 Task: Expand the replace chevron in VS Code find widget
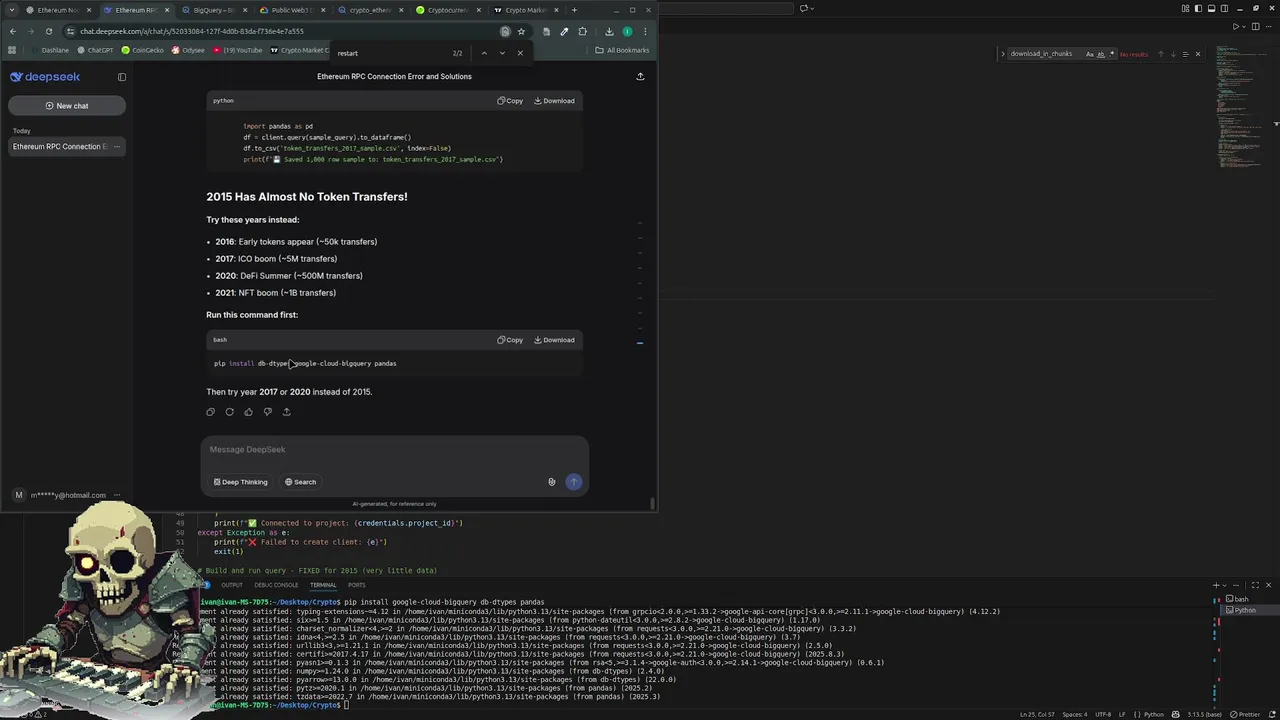[1002, 54]
